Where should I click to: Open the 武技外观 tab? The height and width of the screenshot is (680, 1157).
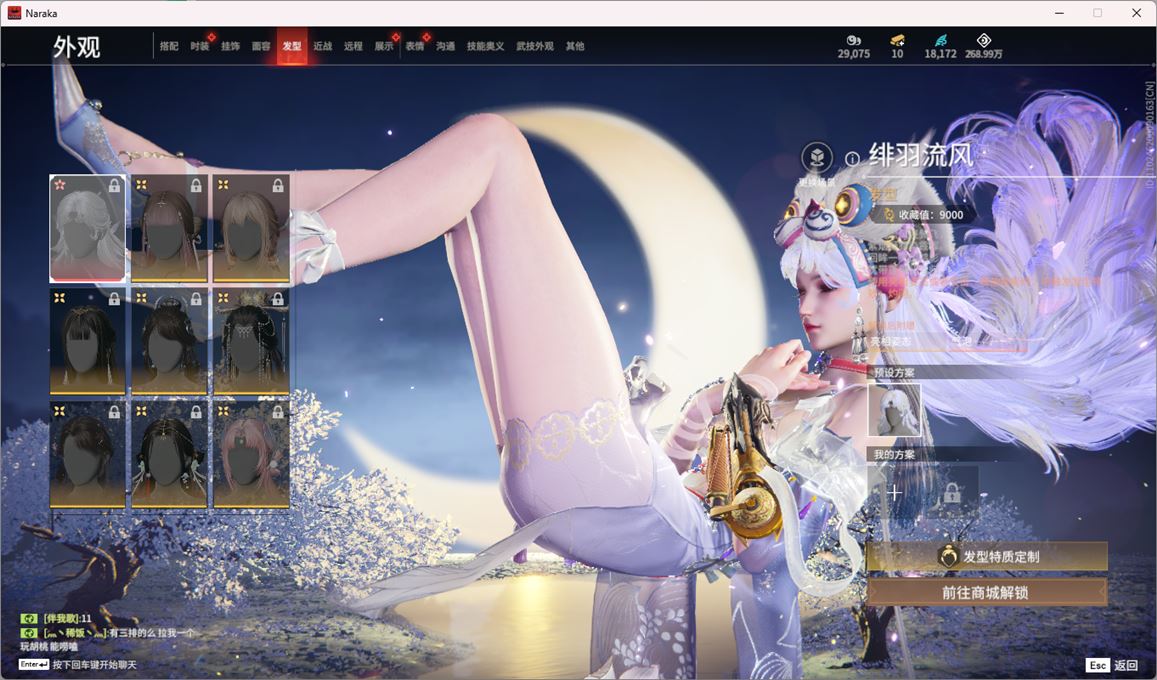point(535,46)
